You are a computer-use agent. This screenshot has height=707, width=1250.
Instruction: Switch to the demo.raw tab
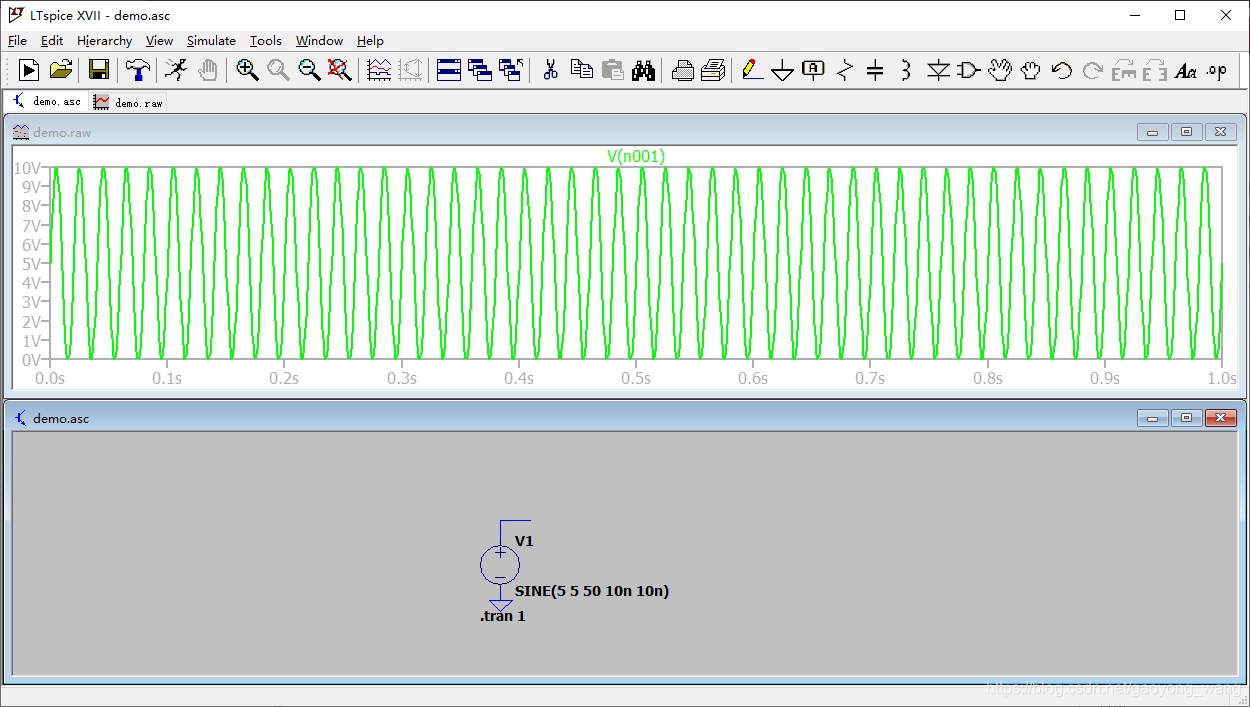point(128,102)
